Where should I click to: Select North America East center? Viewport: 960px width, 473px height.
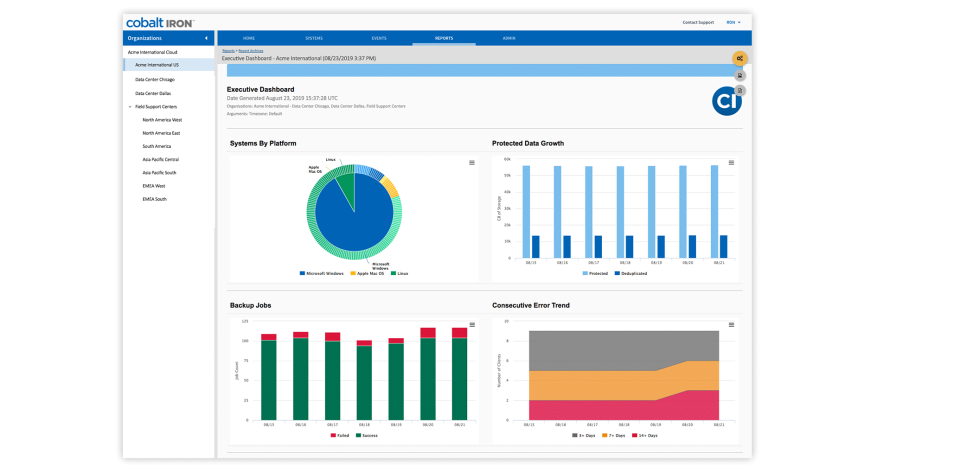(x=161, y=133)
